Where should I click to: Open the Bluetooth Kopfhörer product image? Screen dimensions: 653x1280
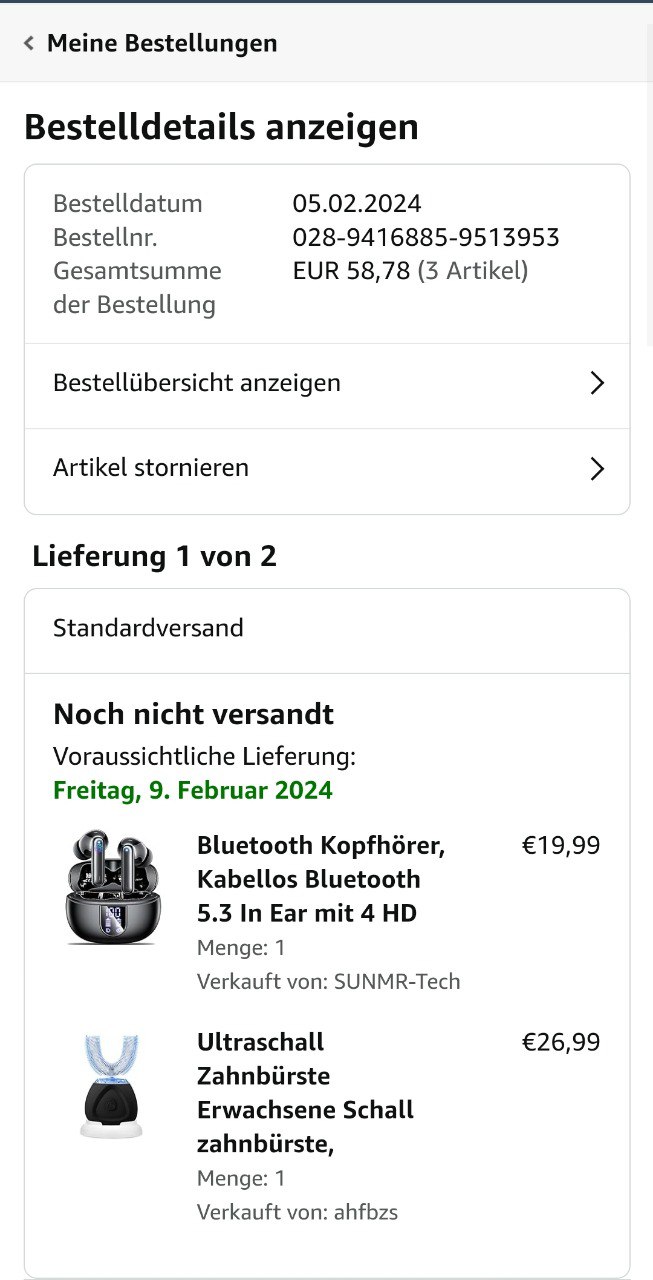pyautogui.click(x=111, y=886)
